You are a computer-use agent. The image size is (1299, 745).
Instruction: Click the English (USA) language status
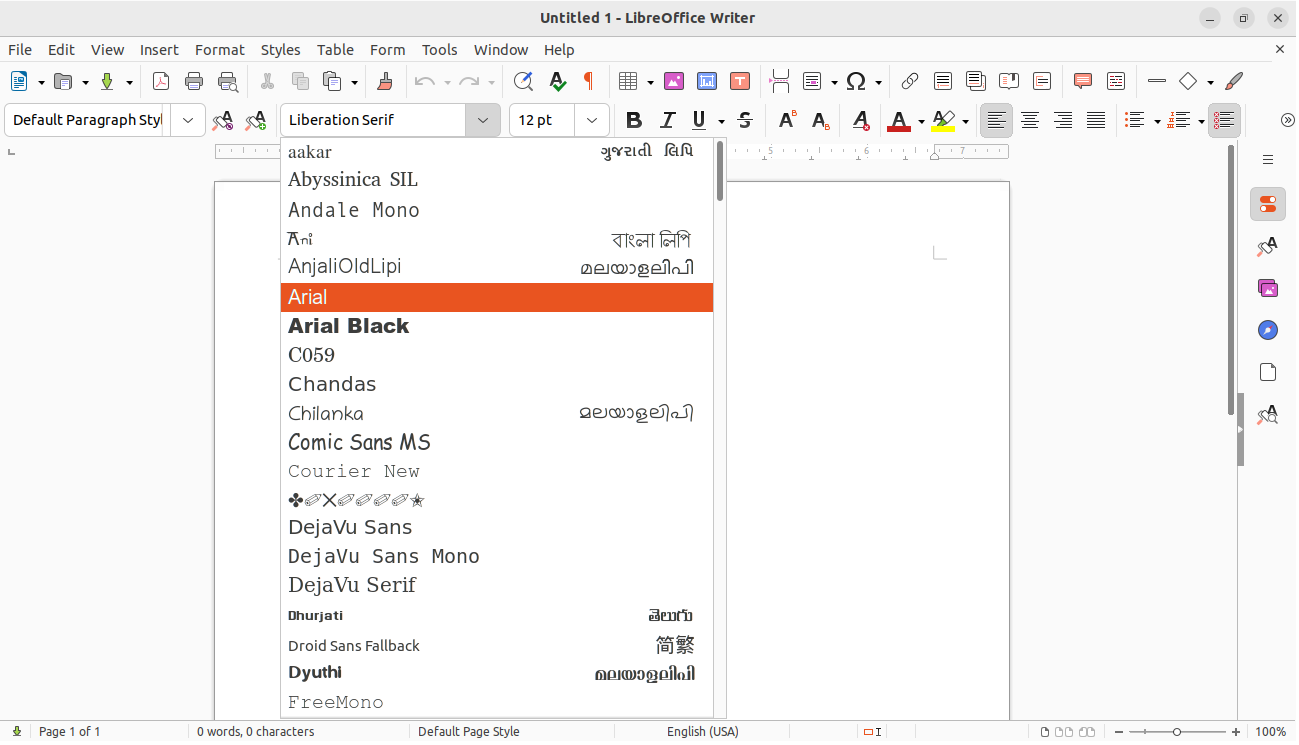(x=702, y=732)
